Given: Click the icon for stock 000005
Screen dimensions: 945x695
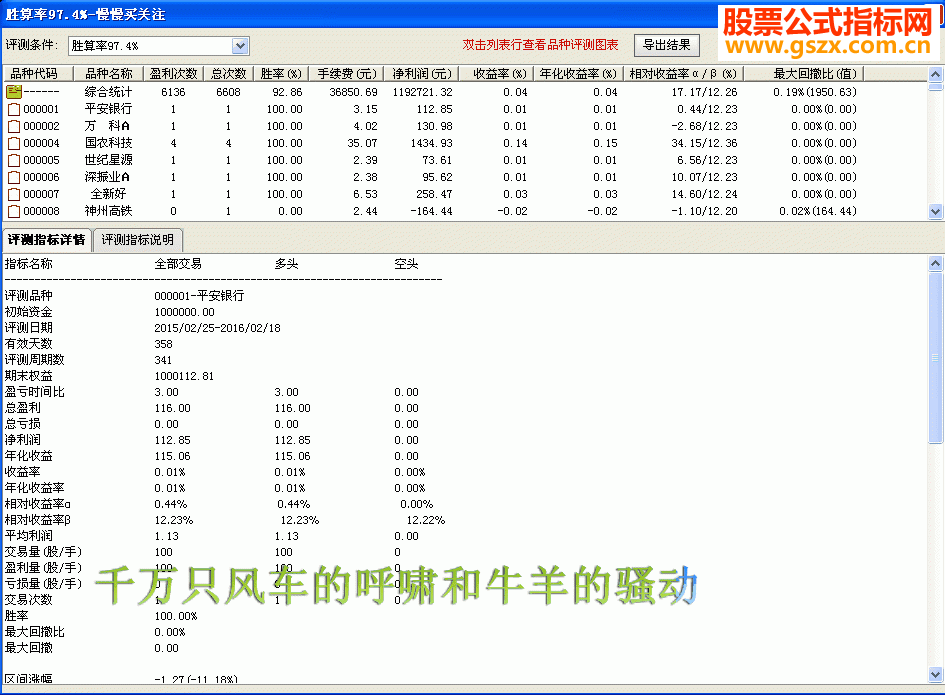Looking at the screenshot, I should (x=14, y=160).
